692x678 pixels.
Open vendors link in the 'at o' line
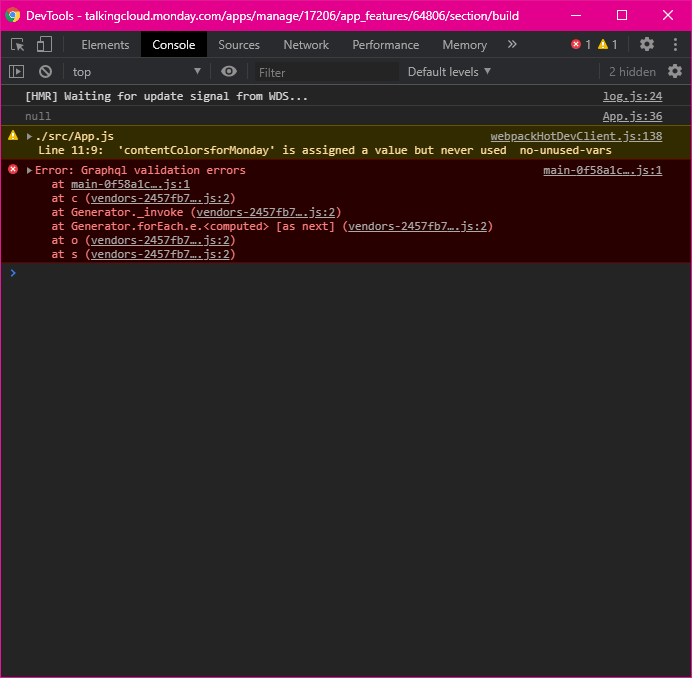[x=160, y=240]
